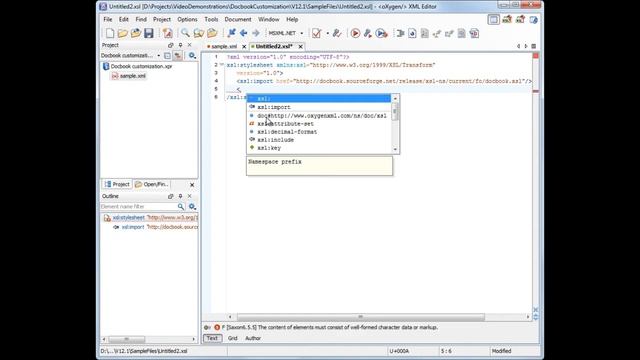
Task: Pin the Project panel
Action: tap(180, 45)
